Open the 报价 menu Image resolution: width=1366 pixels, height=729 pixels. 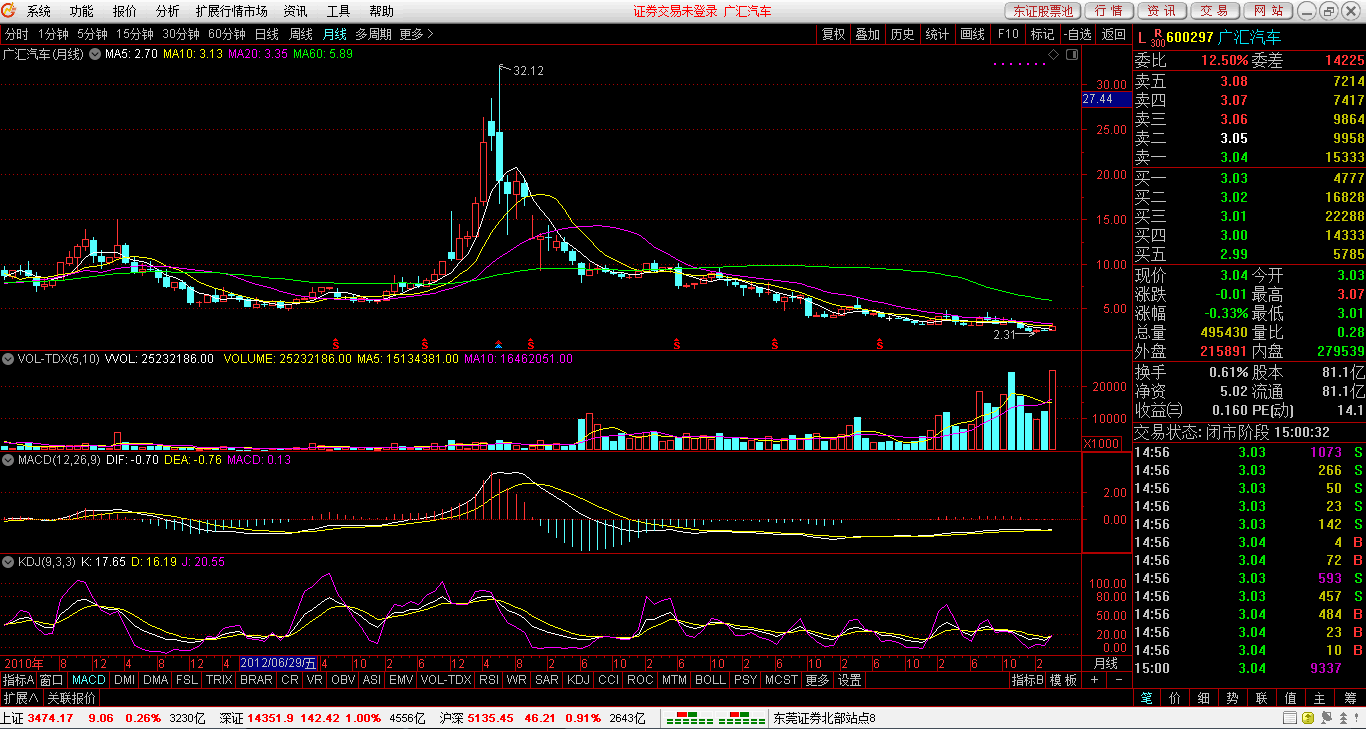tap(125, 12)
